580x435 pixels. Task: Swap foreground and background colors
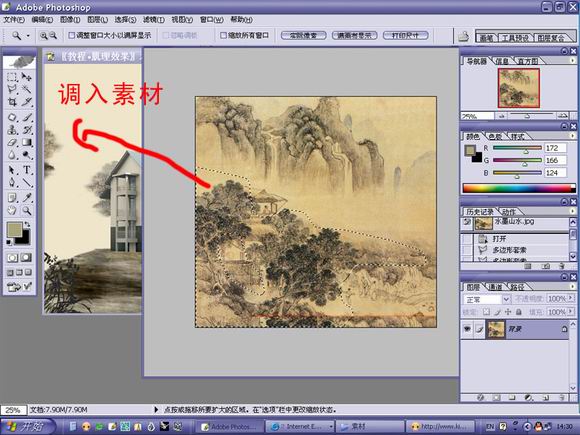pos(27,225)
